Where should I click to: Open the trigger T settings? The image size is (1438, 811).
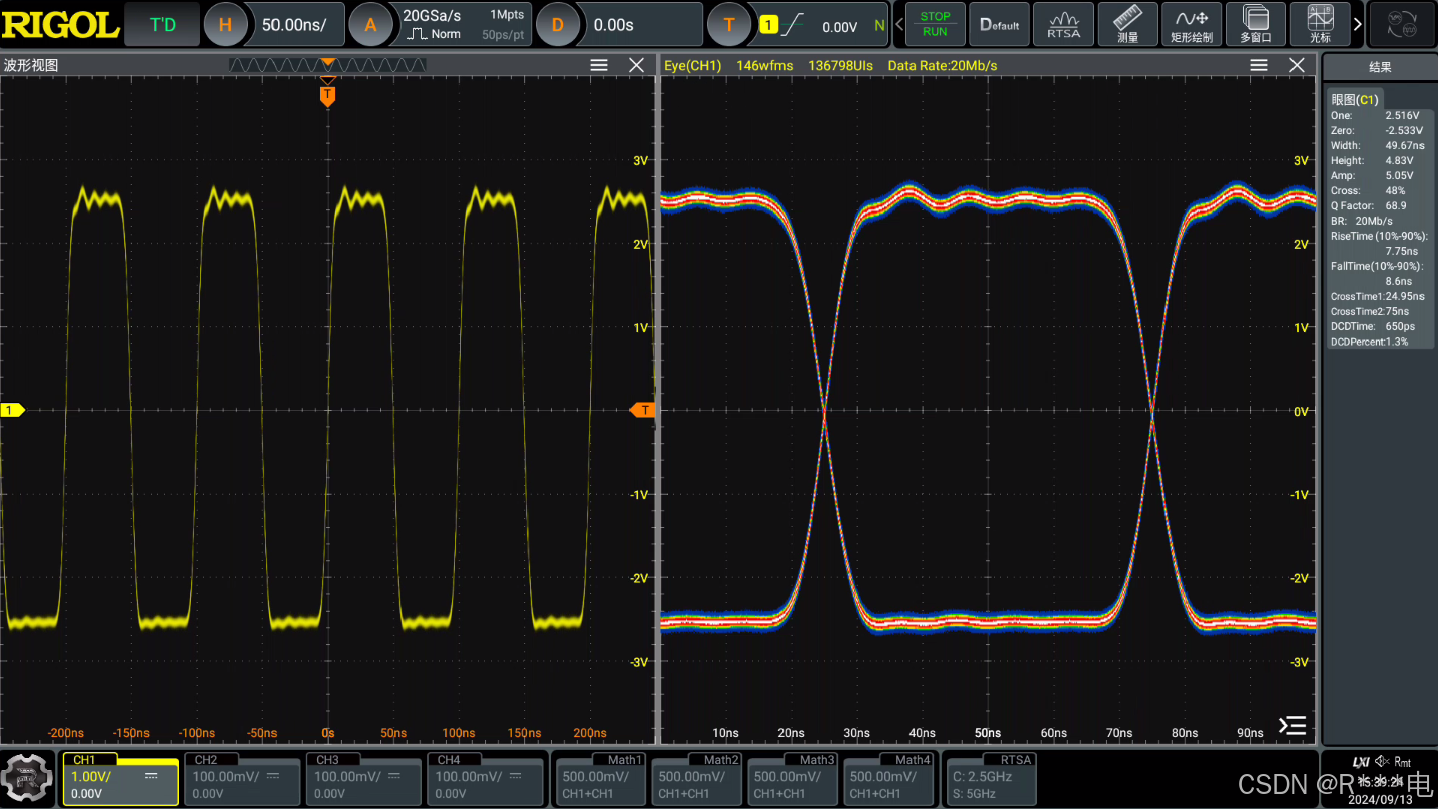(x=729, y=25)
